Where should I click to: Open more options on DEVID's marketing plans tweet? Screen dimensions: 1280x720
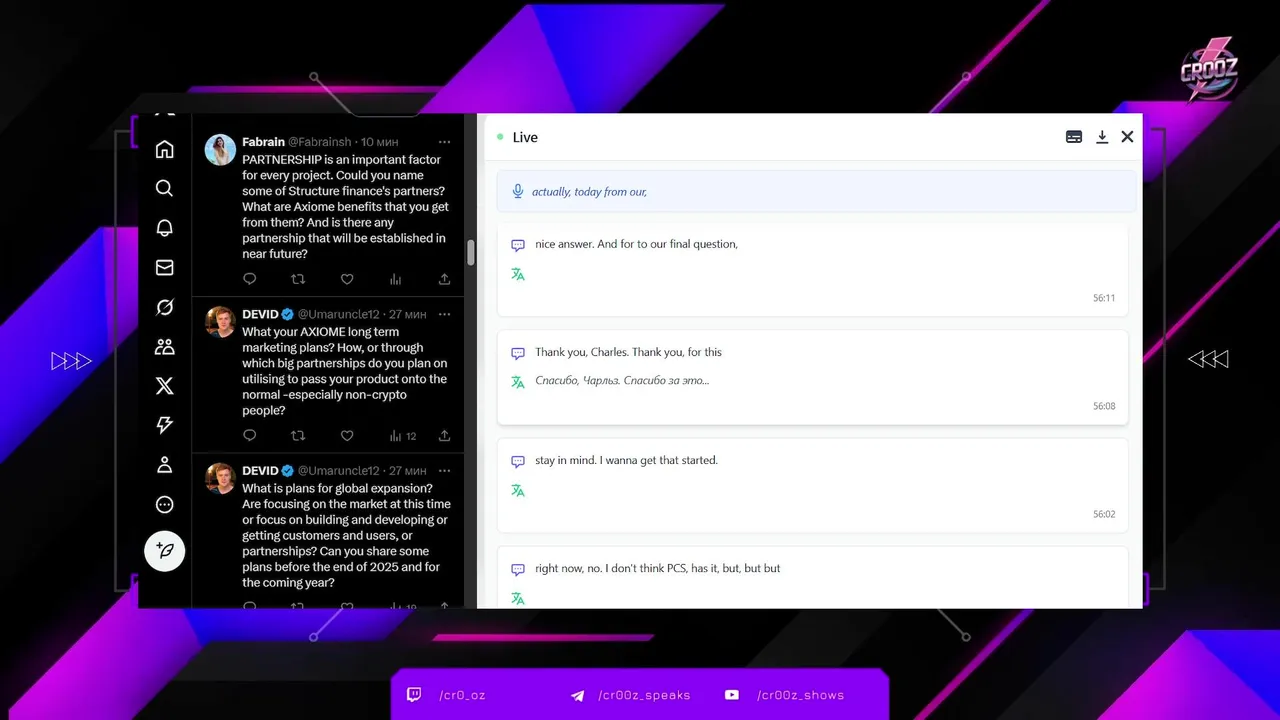(x=444, y=314)
